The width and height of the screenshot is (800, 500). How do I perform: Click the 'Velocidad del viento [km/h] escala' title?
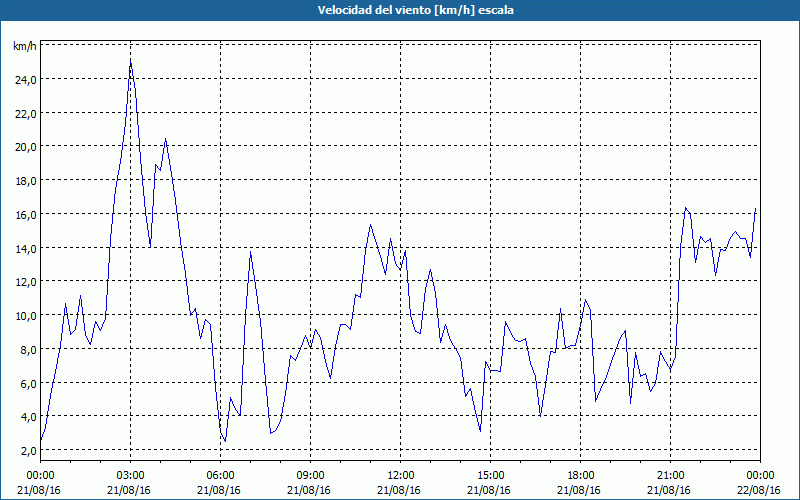tap(415, 10)
